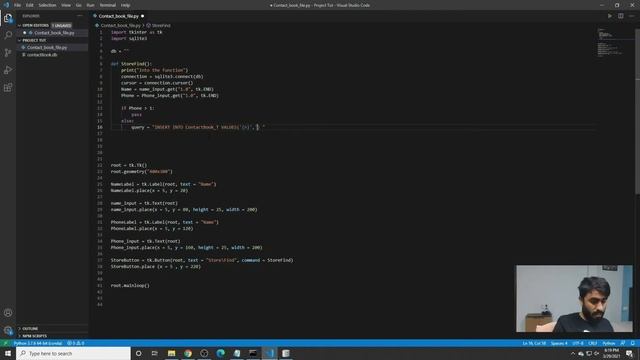Click the taskbar search box
The height and width of the screenshot is (360, 640).
(x=73, y=353)
